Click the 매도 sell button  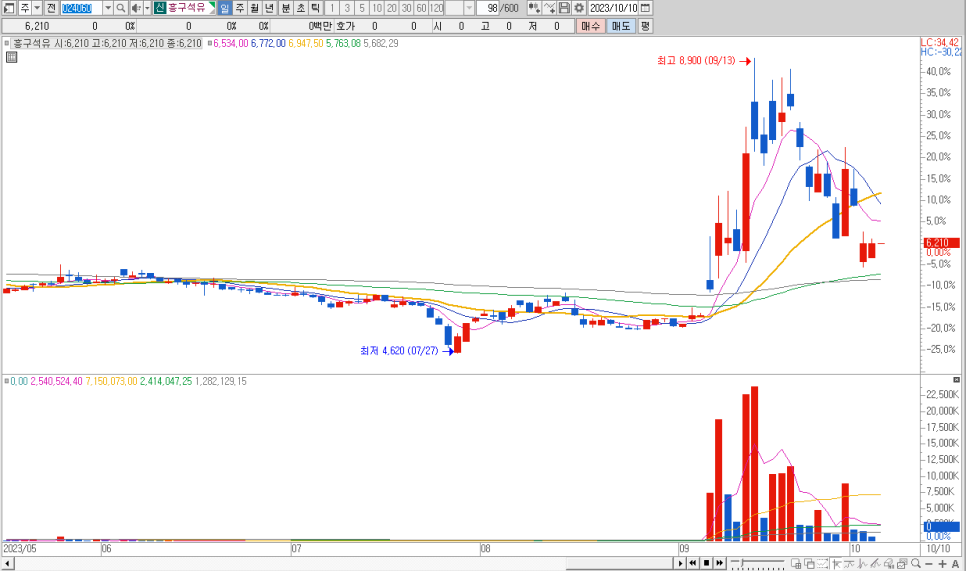621,26
